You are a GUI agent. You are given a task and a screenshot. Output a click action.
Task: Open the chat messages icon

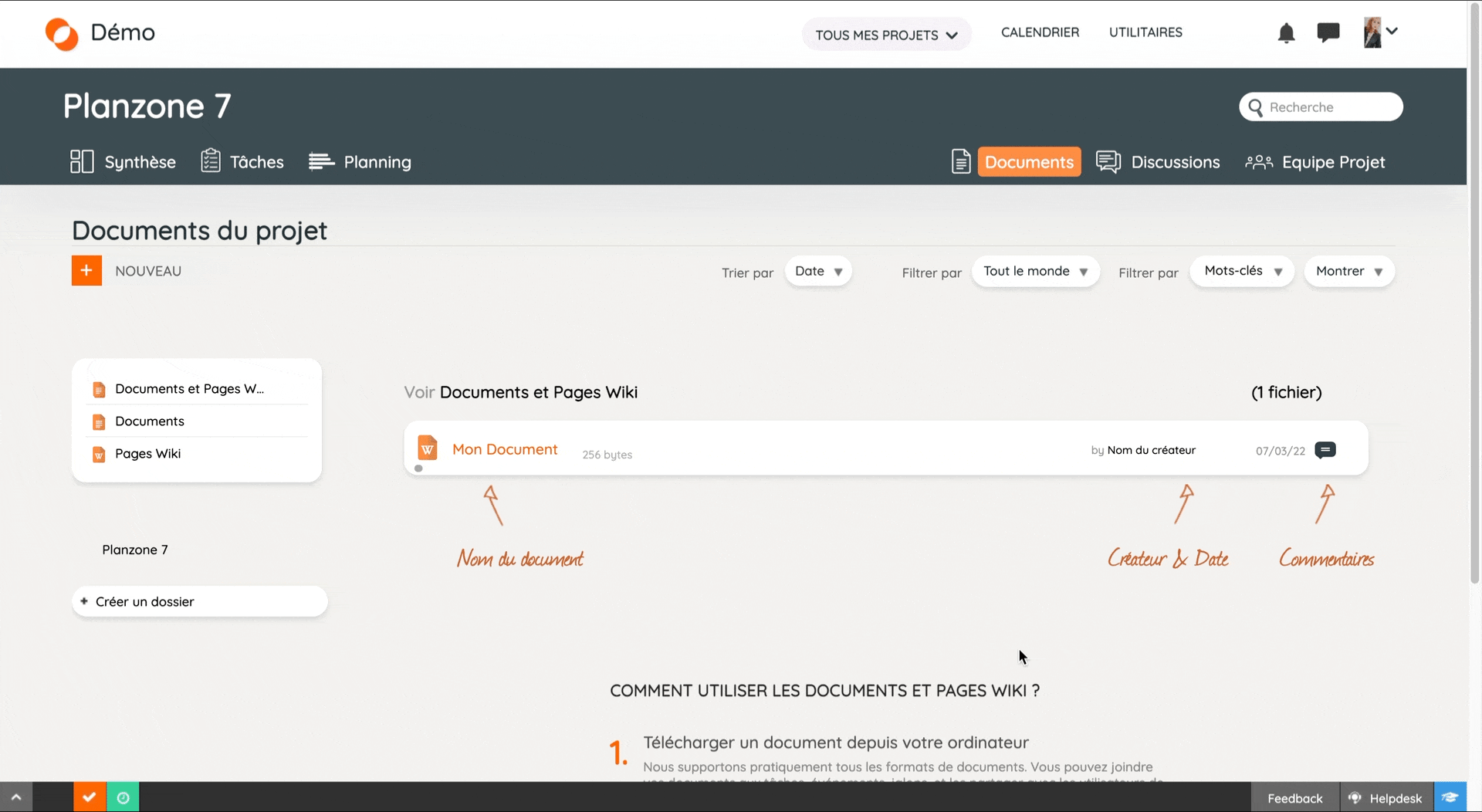[1328, 32]
